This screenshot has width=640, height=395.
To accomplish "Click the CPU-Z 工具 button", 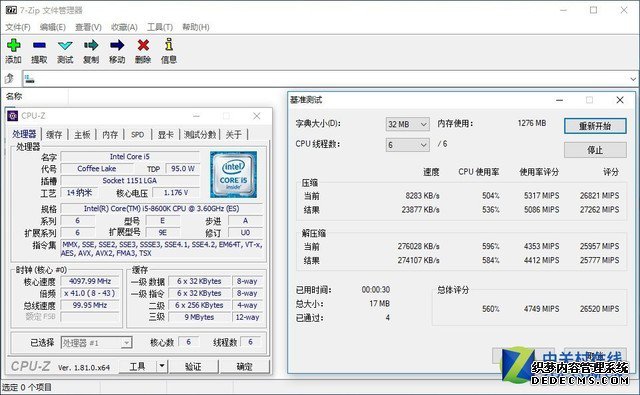I will pos(138,366).
